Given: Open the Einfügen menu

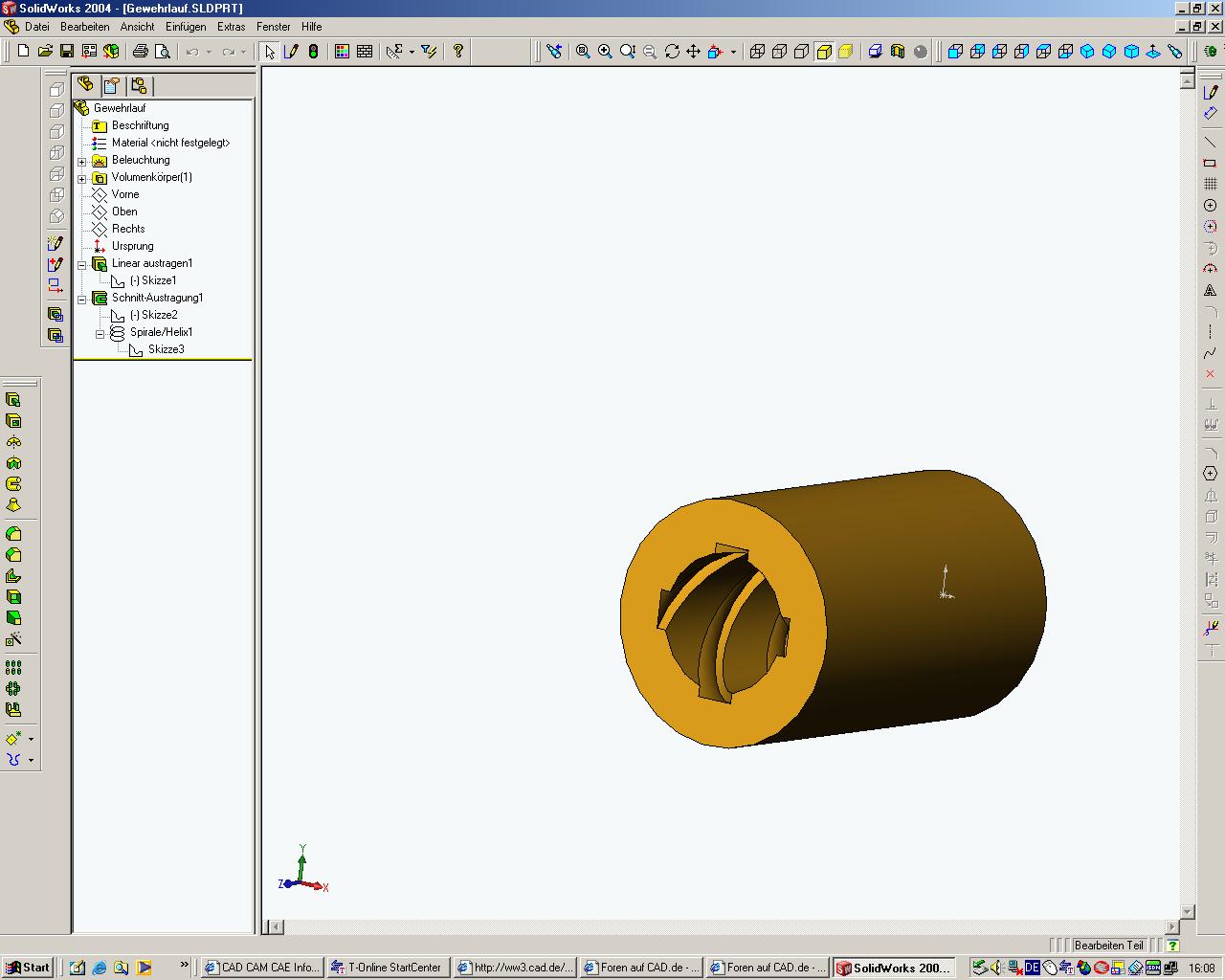Looking at the screenshot, I should pyautogui.click(x=185, y=27).
